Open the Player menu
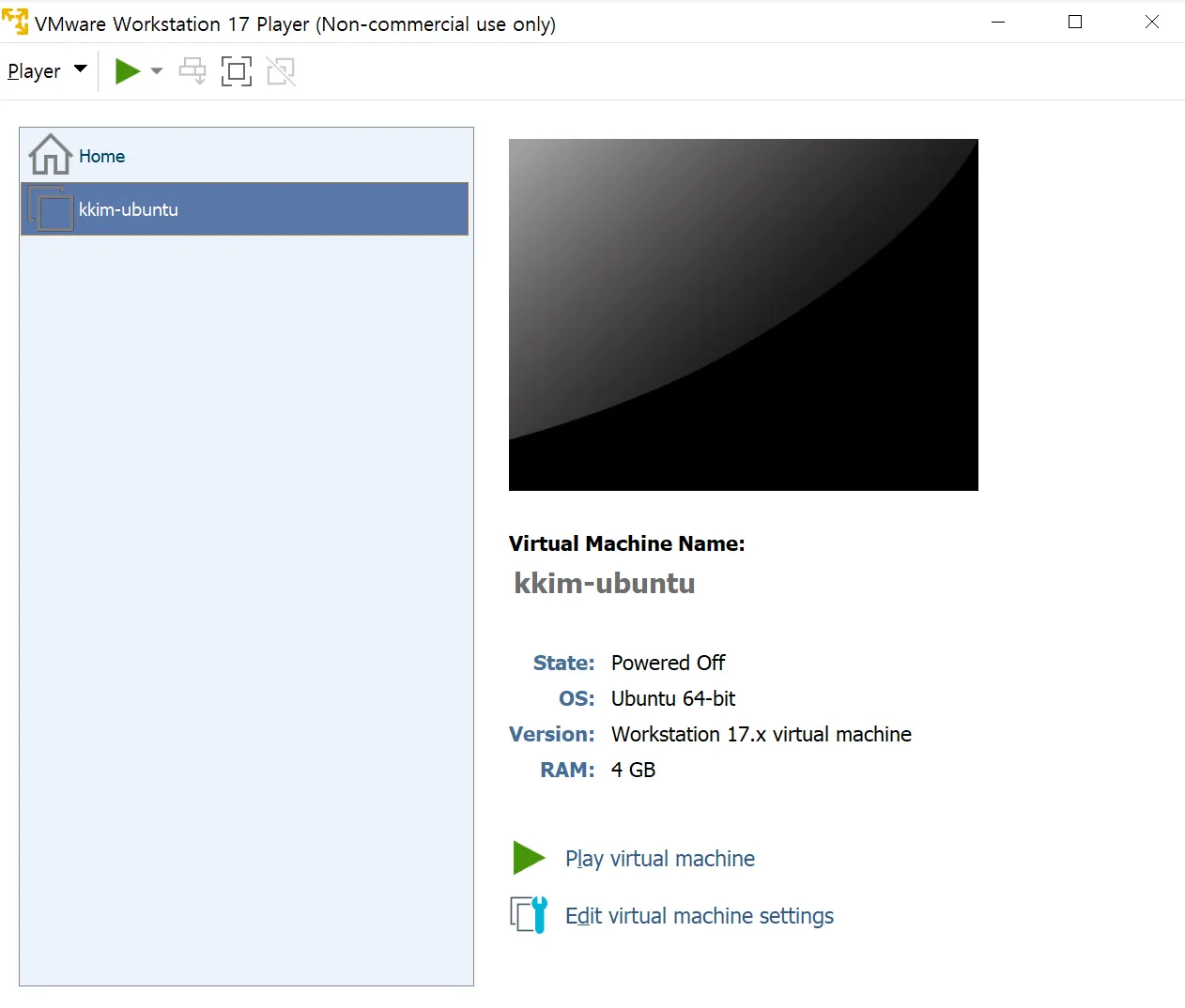 [47, 71]
